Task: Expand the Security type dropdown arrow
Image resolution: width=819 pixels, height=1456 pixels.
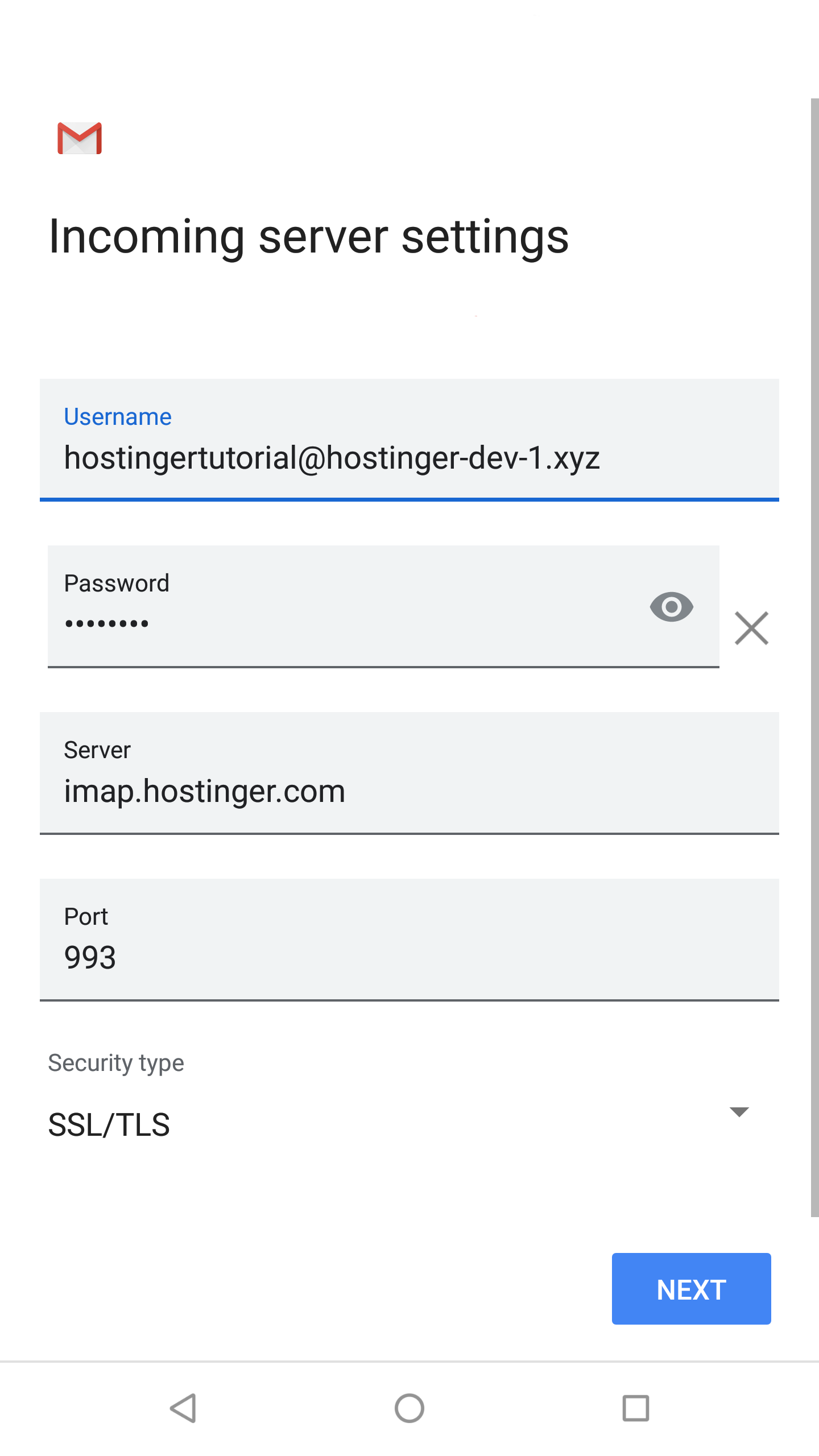Action: [x=739, y=1112]
